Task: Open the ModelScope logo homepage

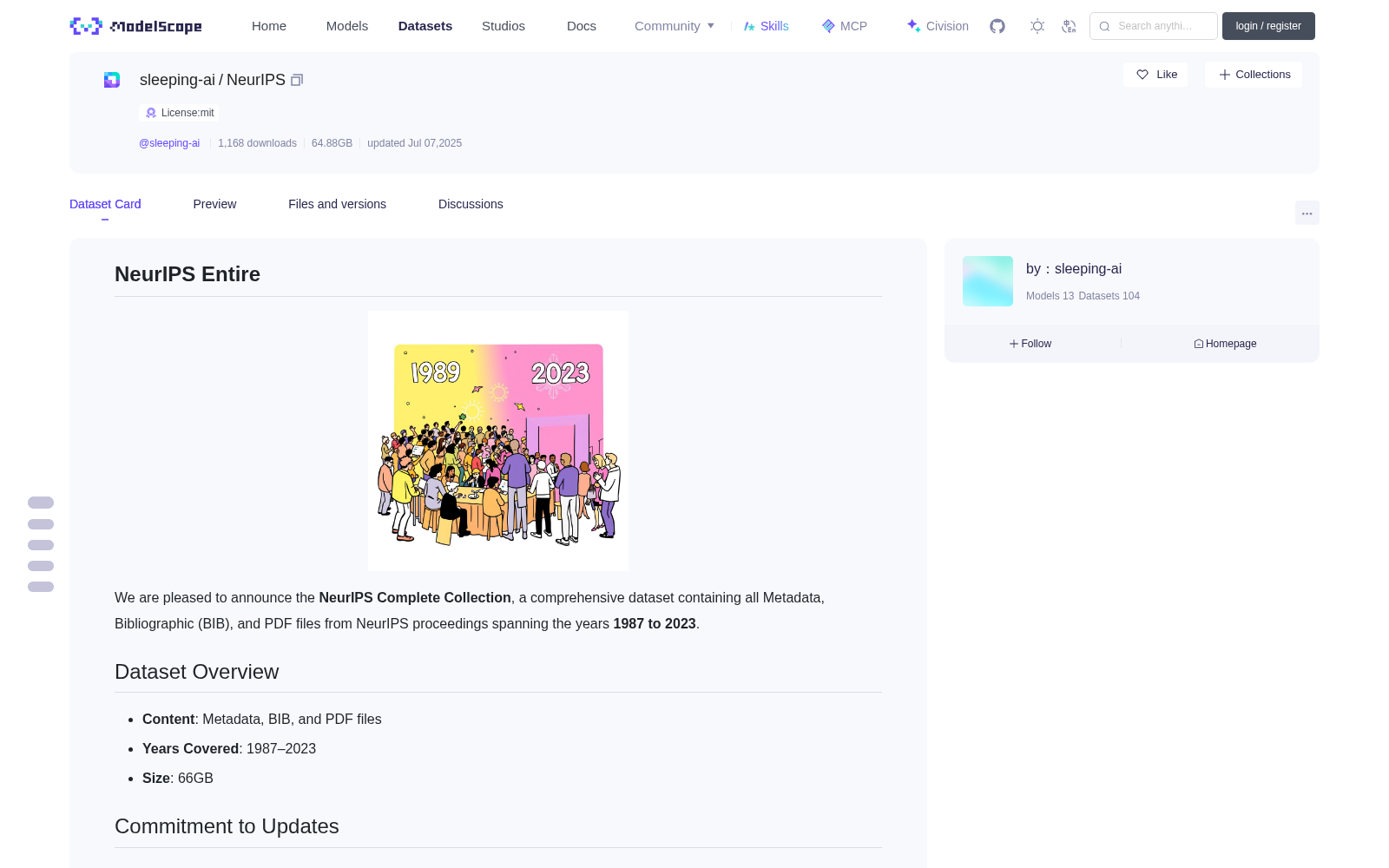Action: [135, 26]
